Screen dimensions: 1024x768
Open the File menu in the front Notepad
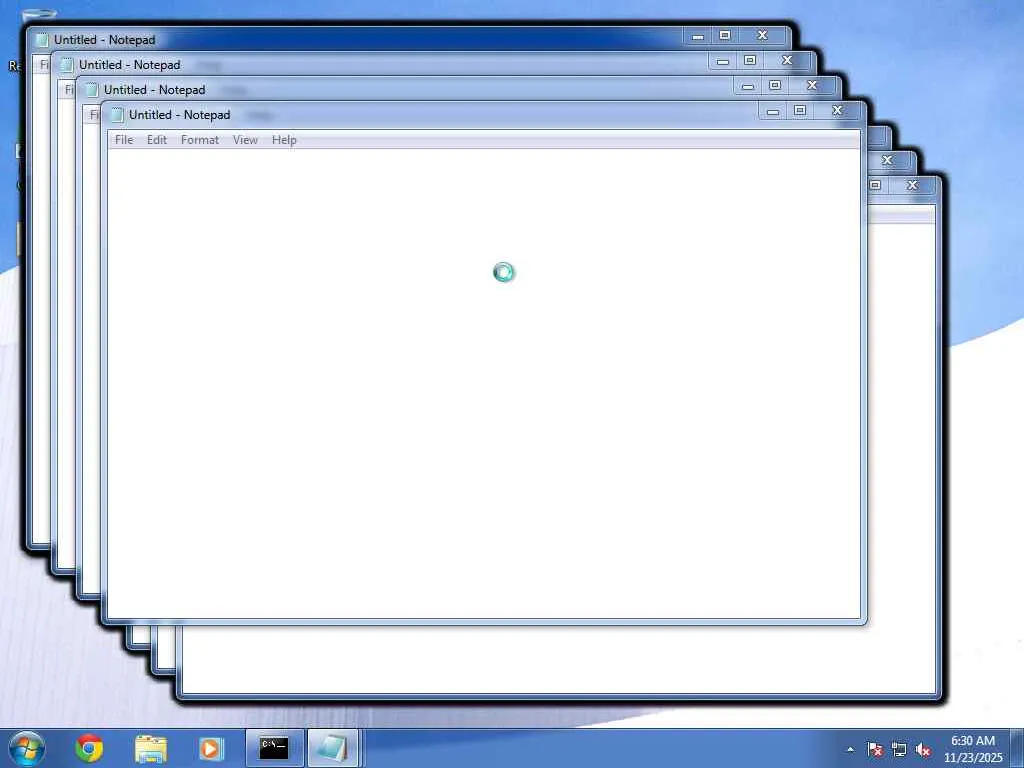pyautogui.click(x=123, y=140)
